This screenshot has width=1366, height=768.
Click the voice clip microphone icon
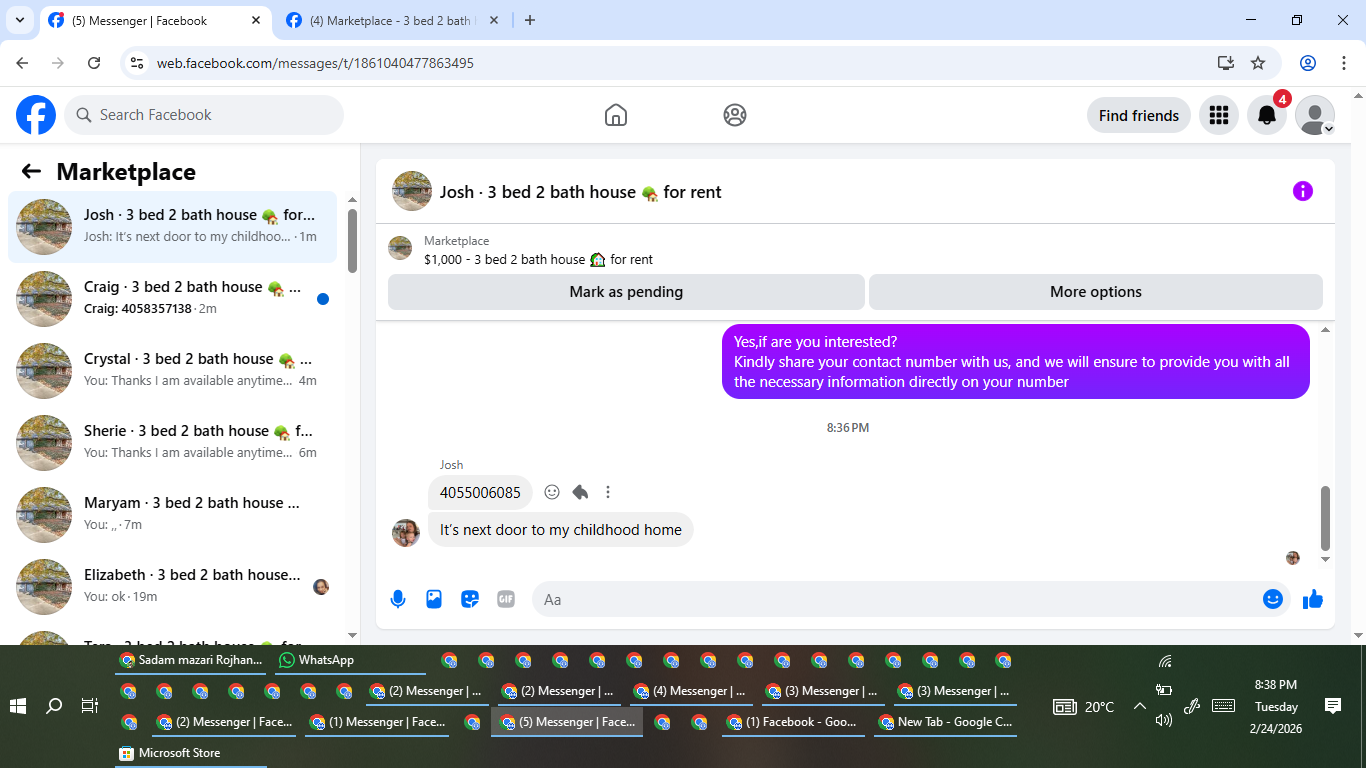pos(398,599)
